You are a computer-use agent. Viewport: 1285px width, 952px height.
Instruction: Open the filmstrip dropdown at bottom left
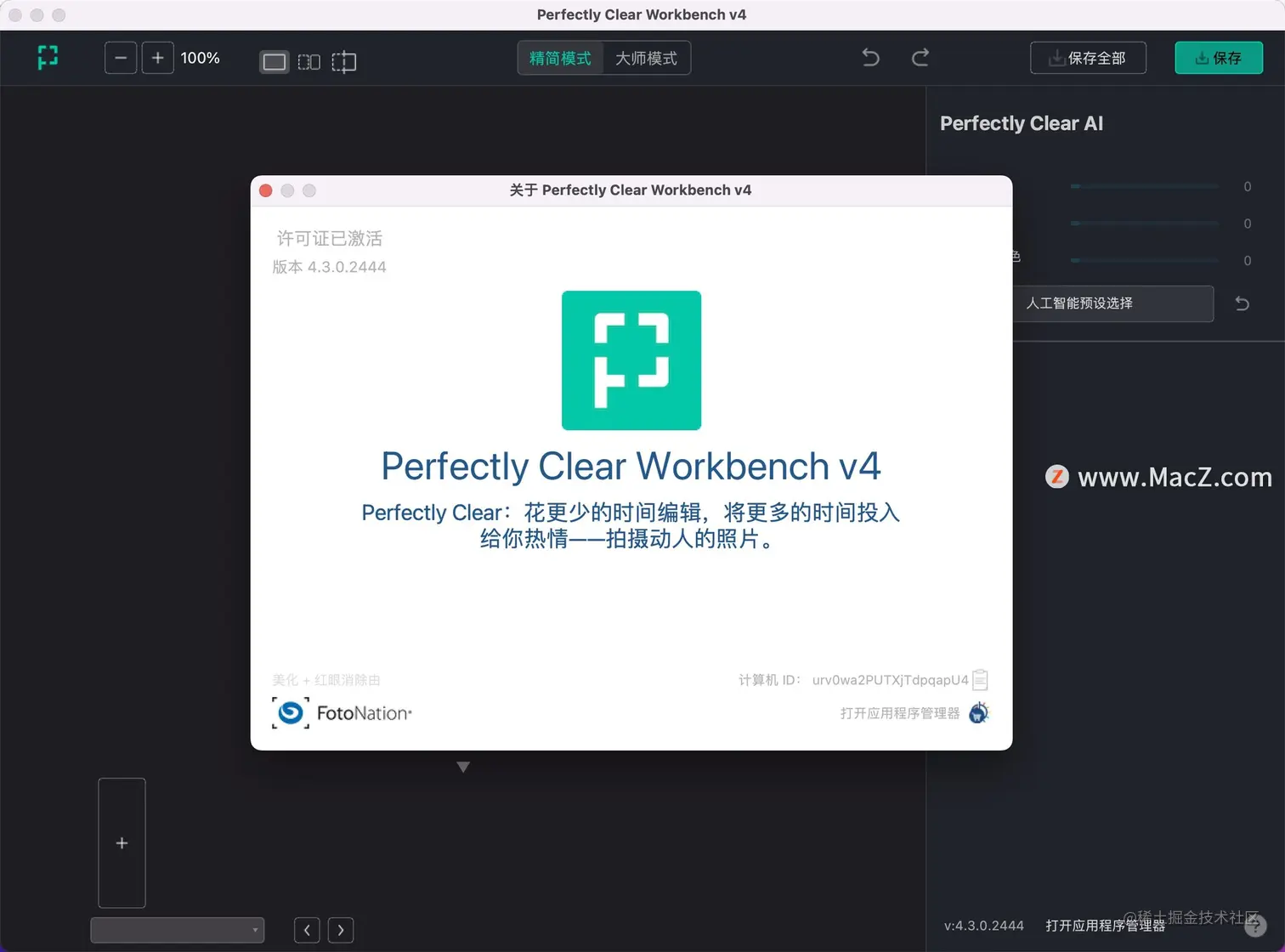(x=178, y=930)
